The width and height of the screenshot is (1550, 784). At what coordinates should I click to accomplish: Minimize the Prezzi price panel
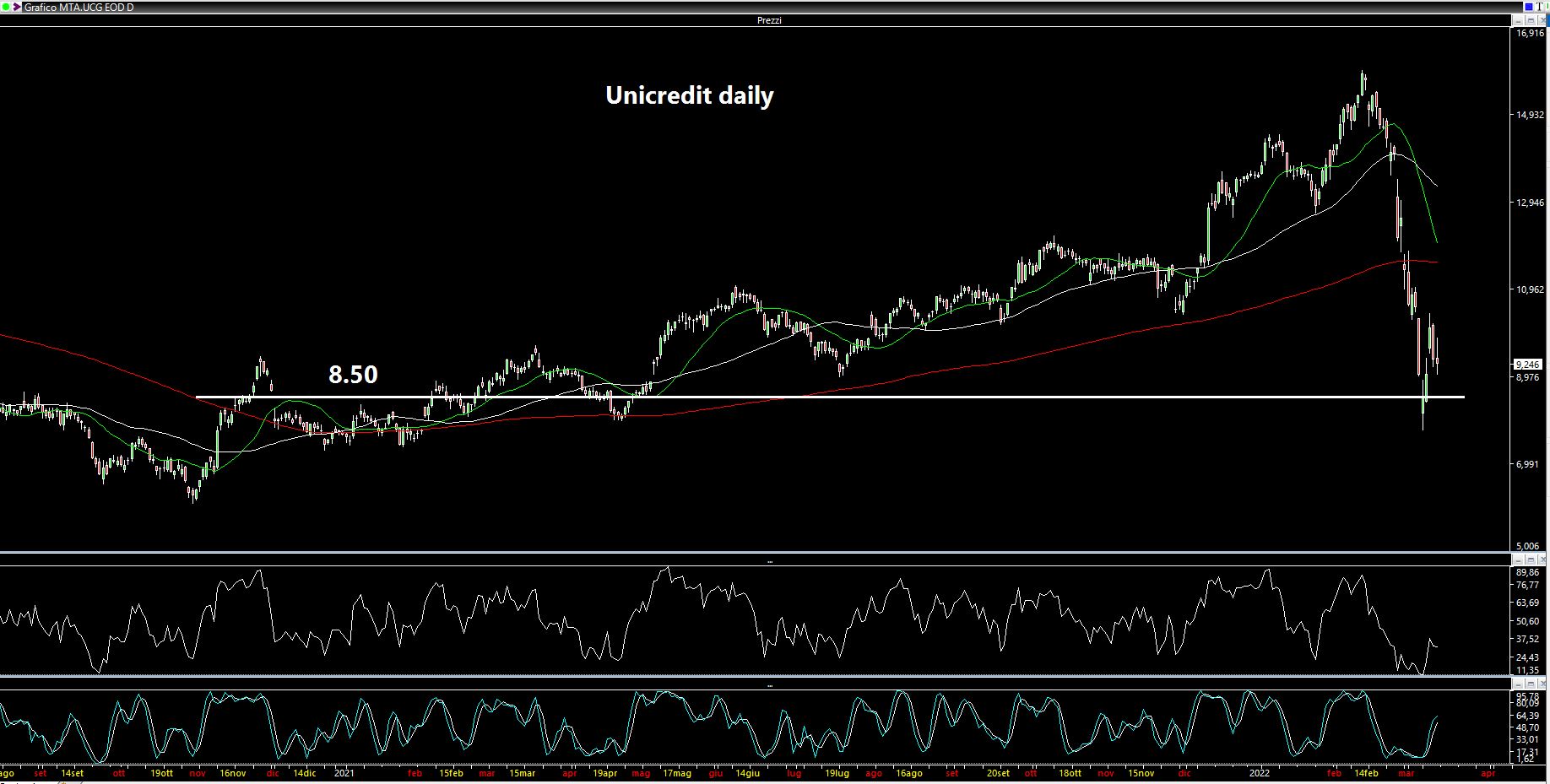tap(1518, 20)
